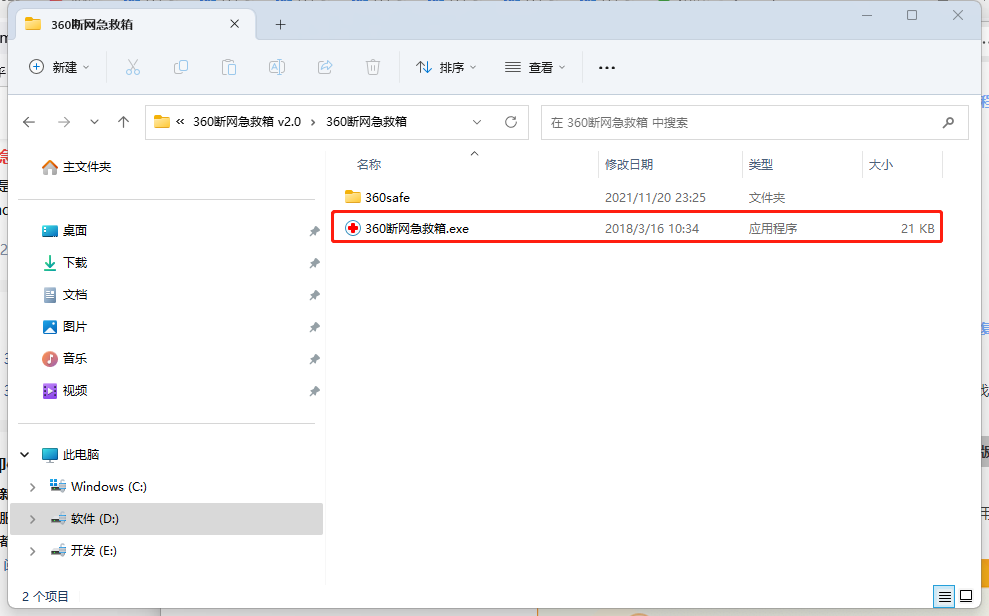Expand the address bar history dropdown

coord(477,122)
